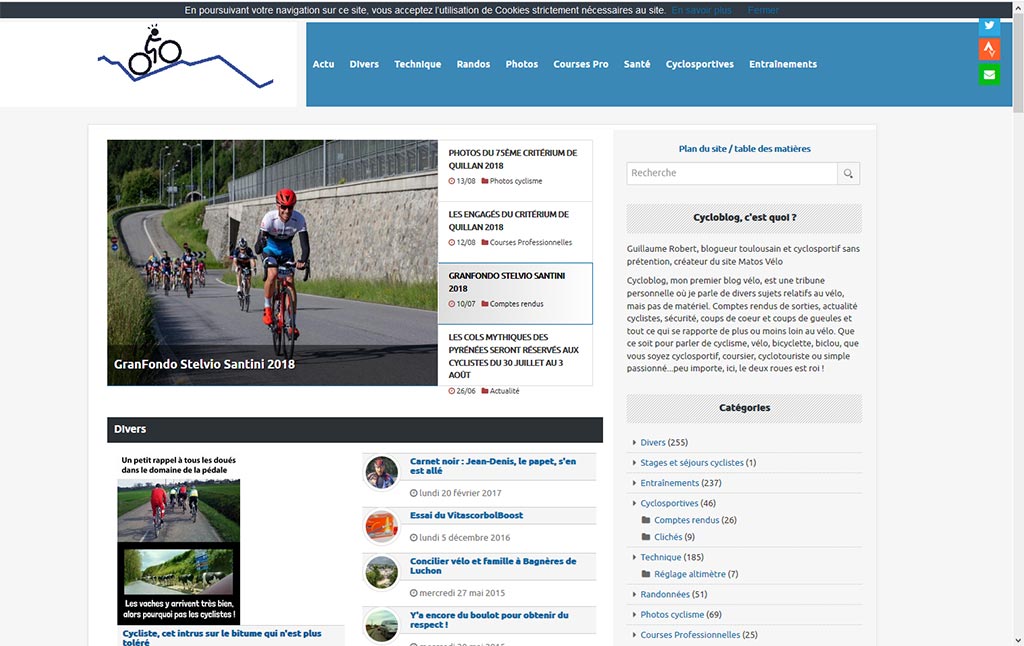Open the Santé menu
Screen dimensions: 1024x646
tap(637, 64)
